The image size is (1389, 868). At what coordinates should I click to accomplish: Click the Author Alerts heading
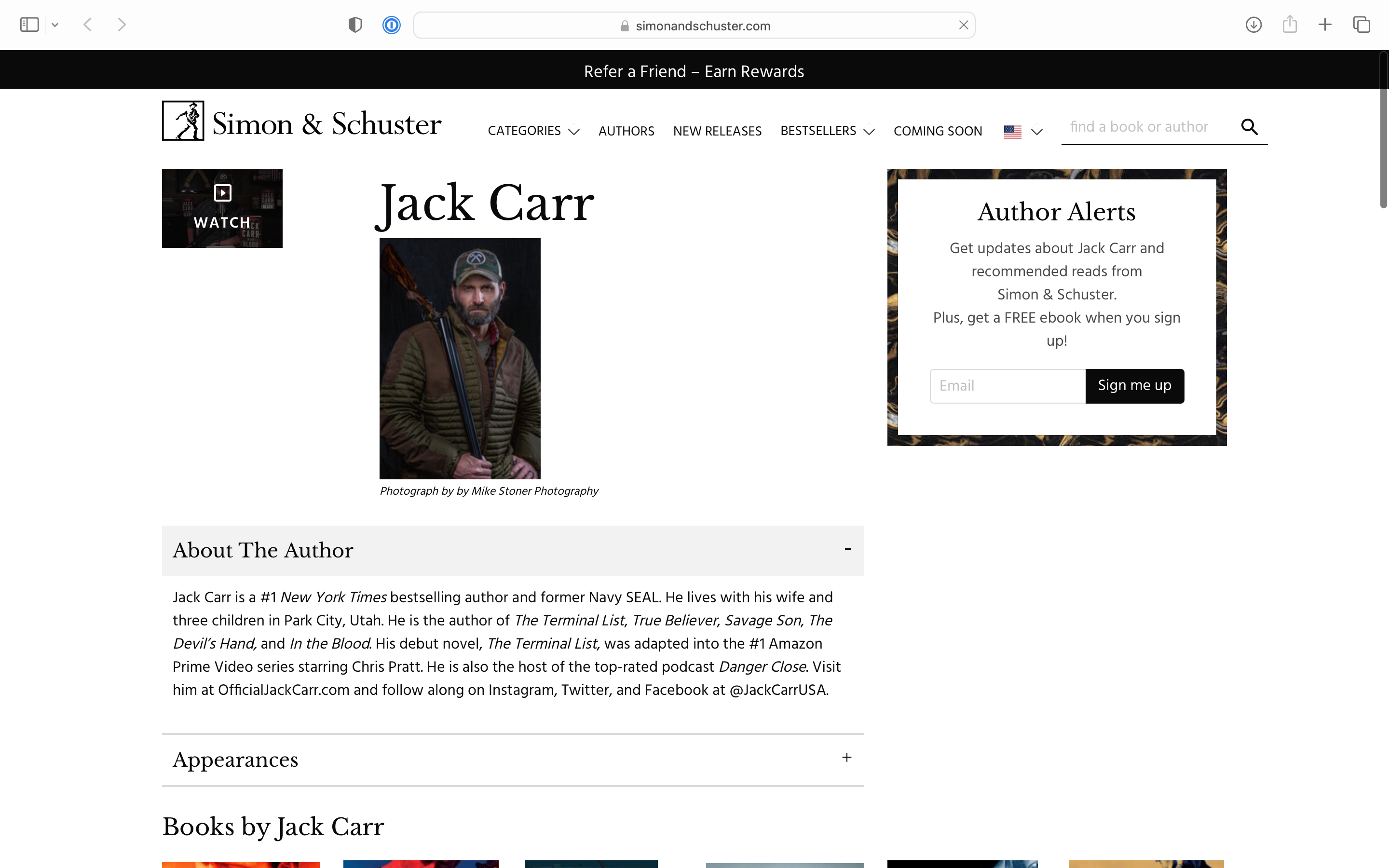[x=1057, y=212]
